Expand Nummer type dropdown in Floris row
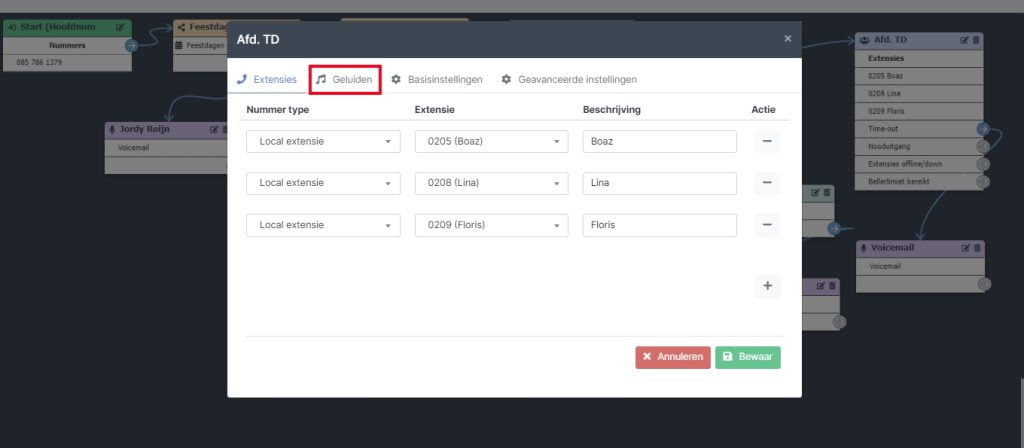 tap(323, 225)
